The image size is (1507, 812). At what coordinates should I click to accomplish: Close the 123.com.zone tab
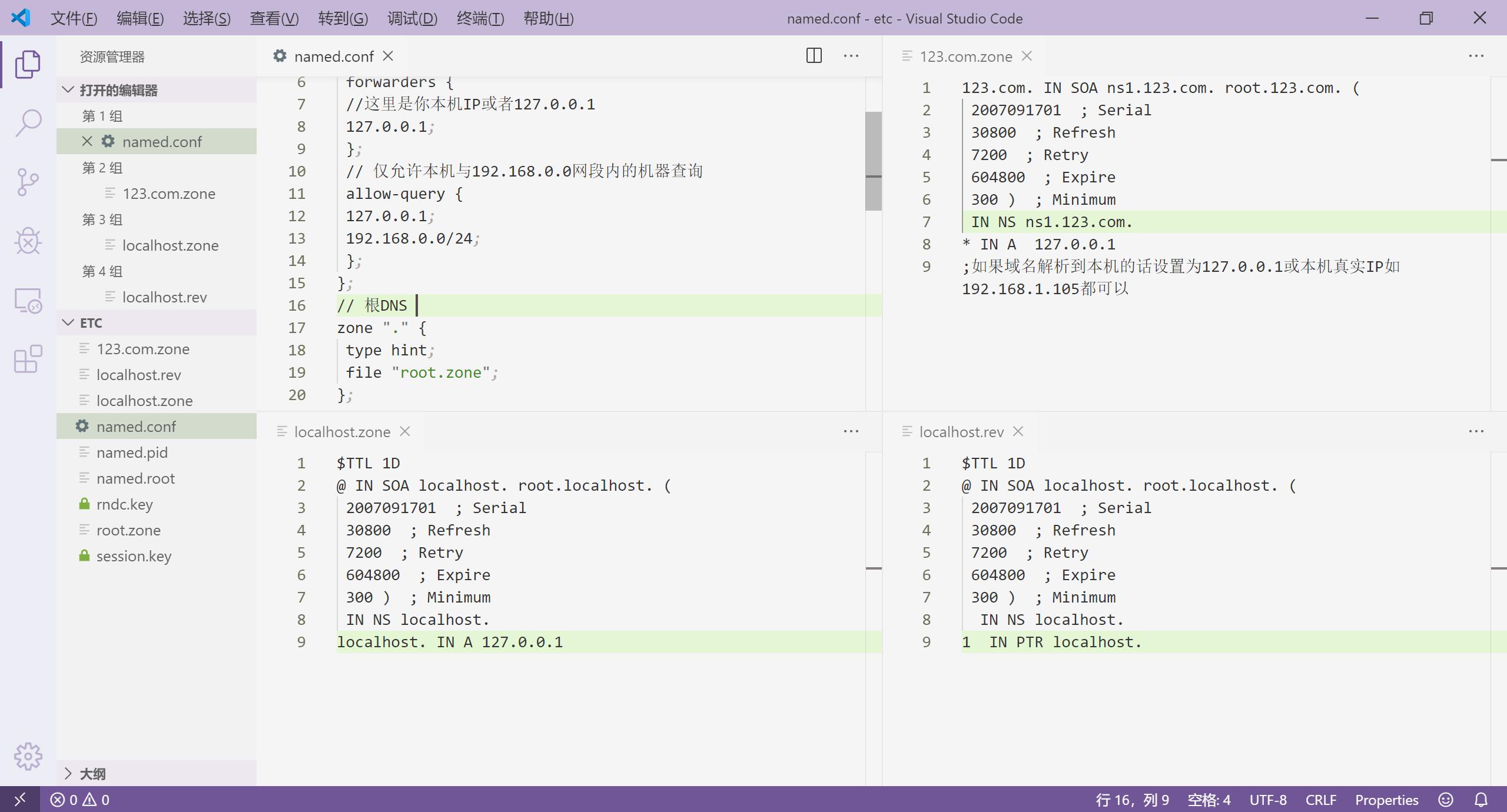1027,56
